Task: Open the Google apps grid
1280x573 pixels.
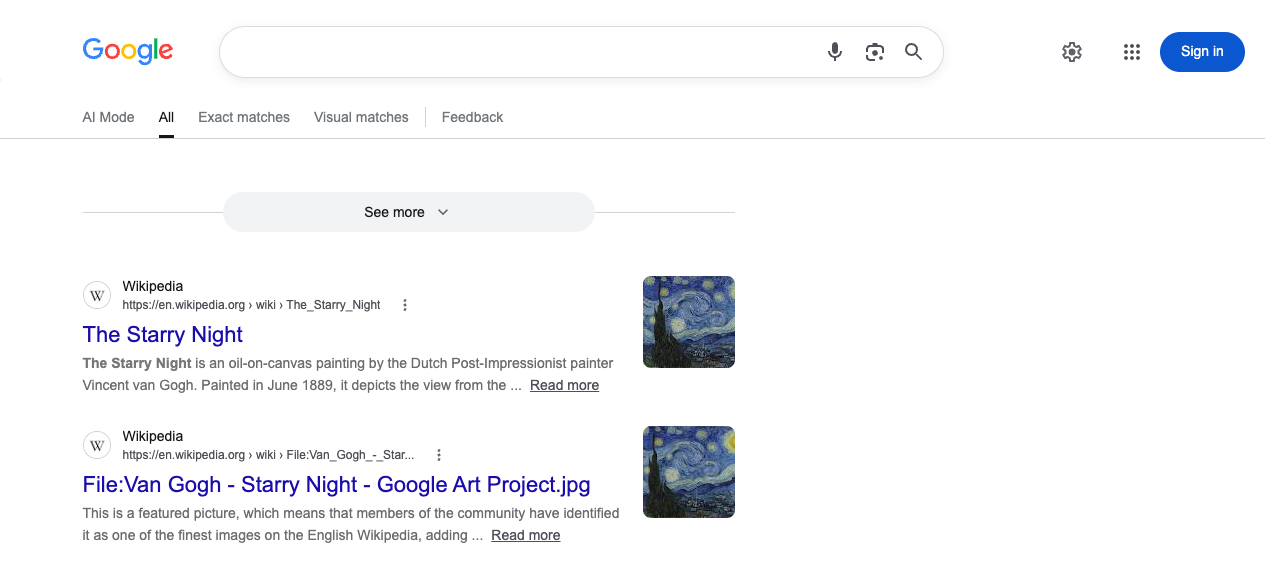Action: [x=1132, y=52]
